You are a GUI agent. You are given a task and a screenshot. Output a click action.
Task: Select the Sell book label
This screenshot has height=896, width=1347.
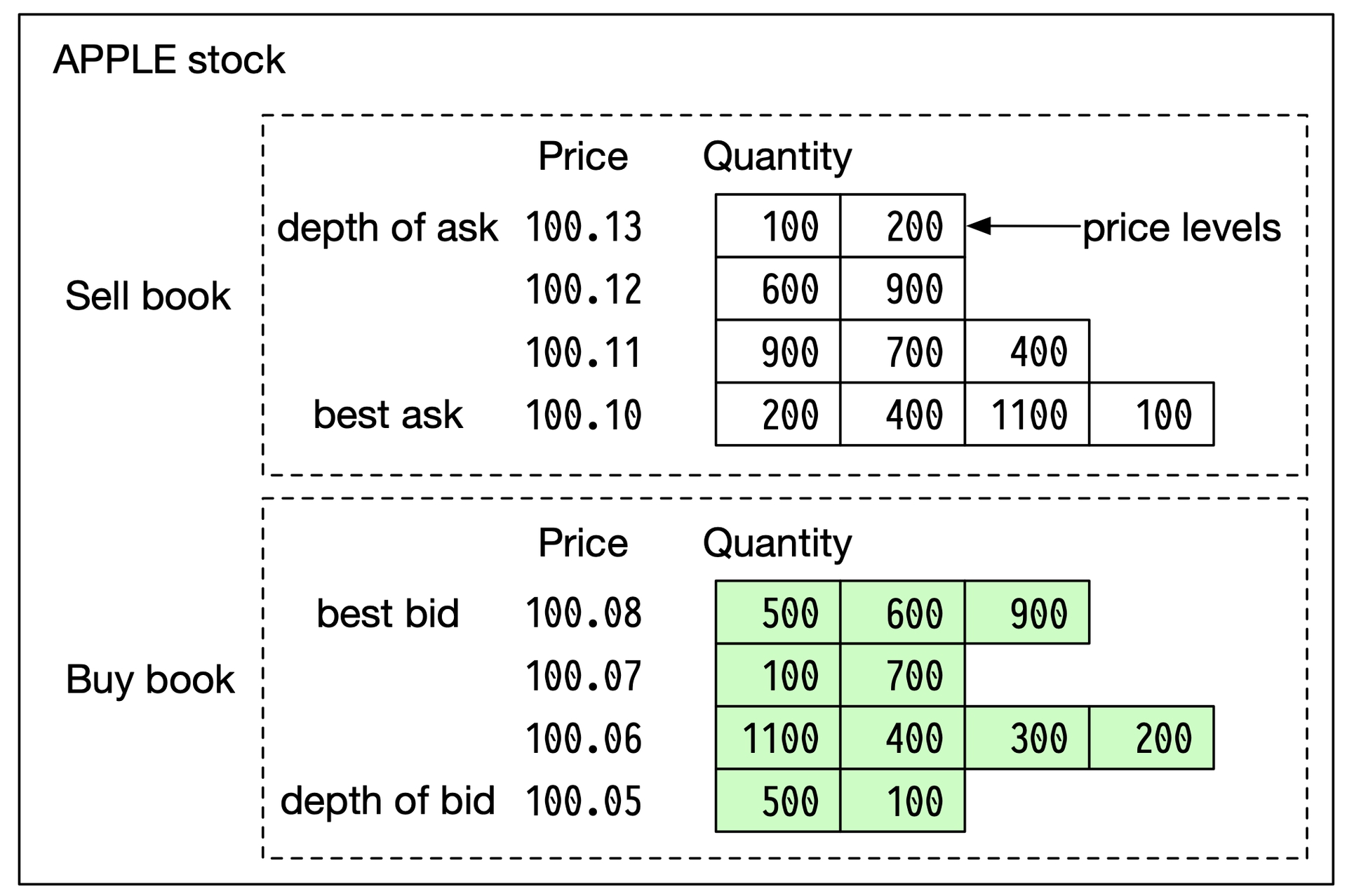(148, 295)
